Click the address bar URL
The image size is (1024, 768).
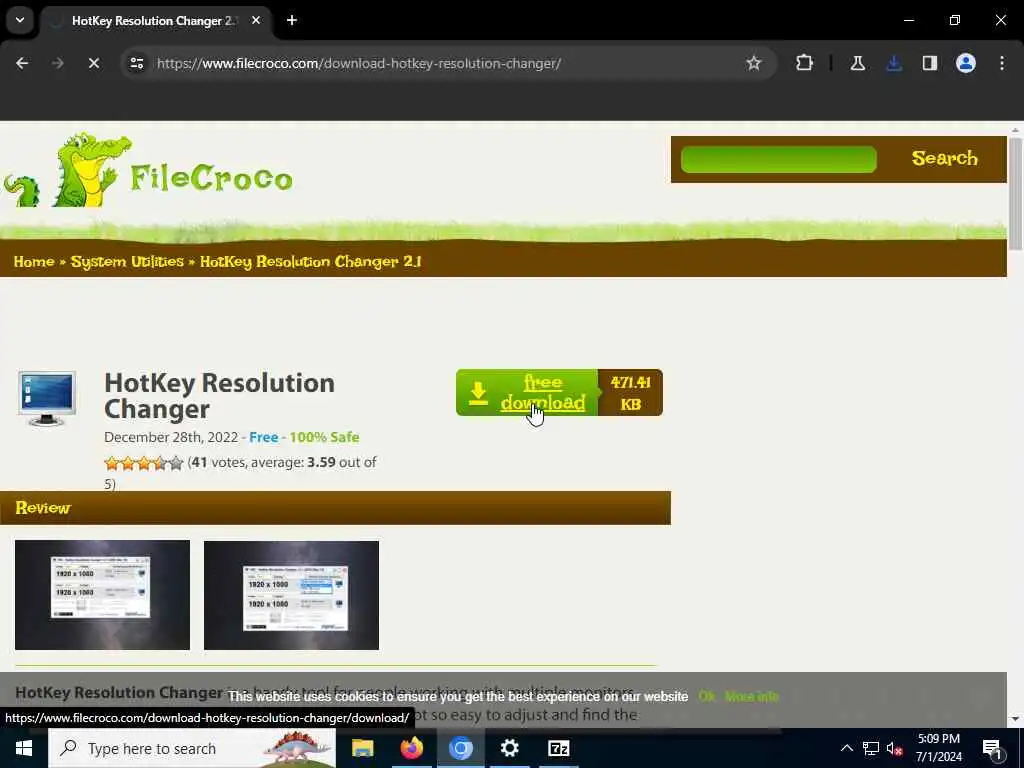[x=359, y=63]
